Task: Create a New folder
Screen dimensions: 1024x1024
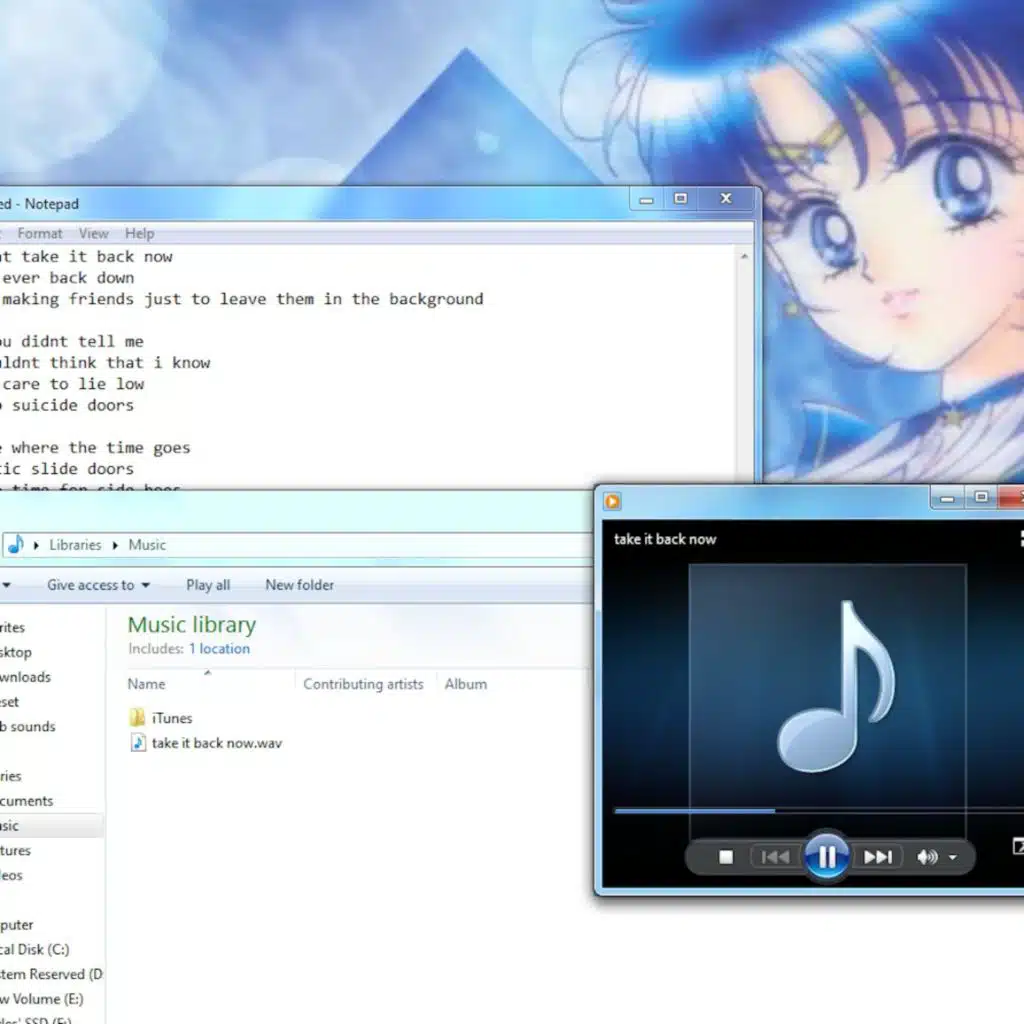Action: pyautogui.click(x=299, y=585)
